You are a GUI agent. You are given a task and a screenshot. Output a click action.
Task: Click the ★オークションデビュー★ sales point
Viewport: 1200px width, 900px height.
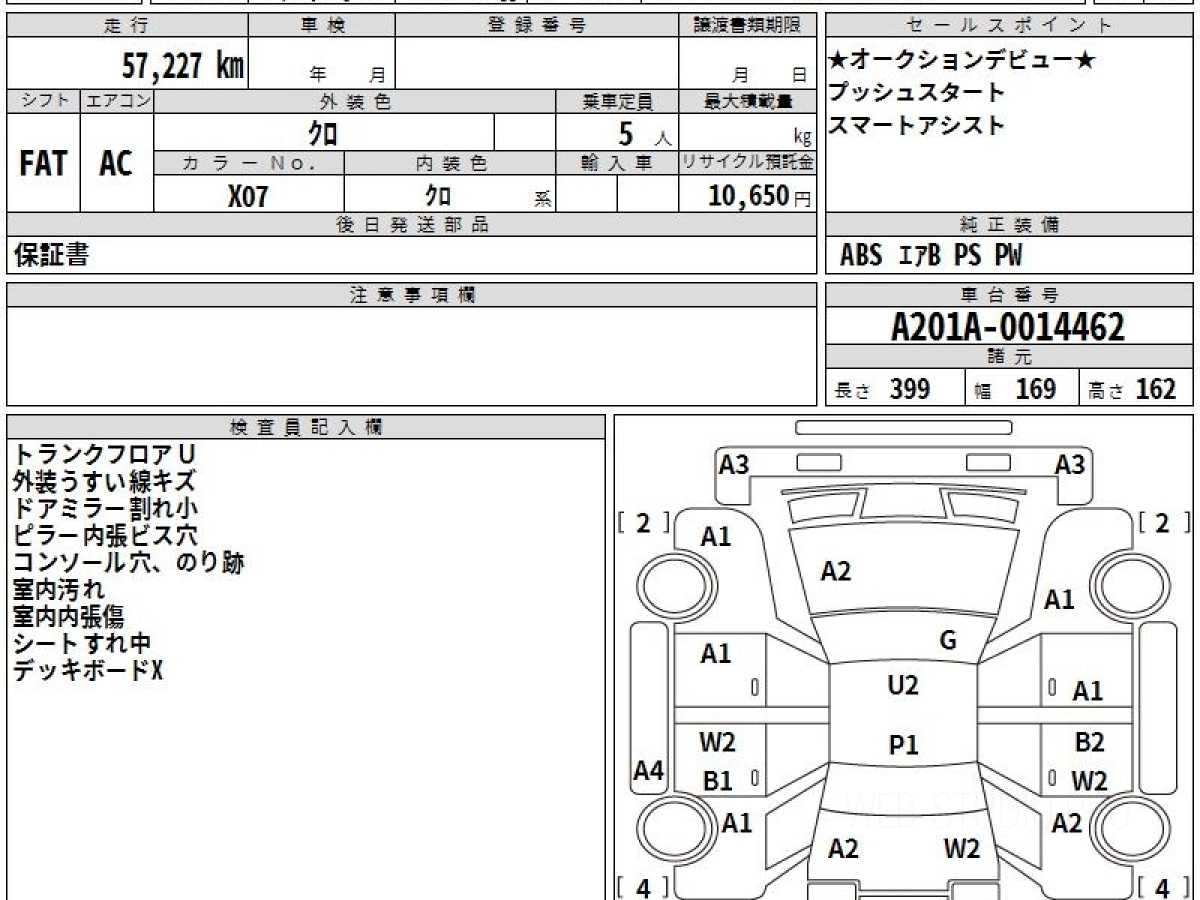963,61
